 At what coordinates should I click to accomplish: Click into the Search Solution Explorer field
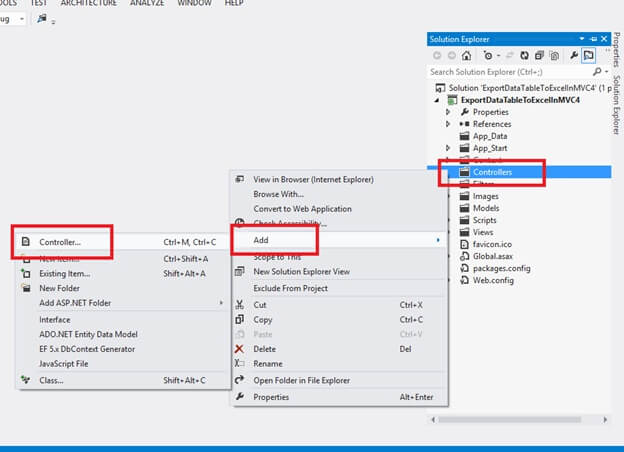coord(511,72)
